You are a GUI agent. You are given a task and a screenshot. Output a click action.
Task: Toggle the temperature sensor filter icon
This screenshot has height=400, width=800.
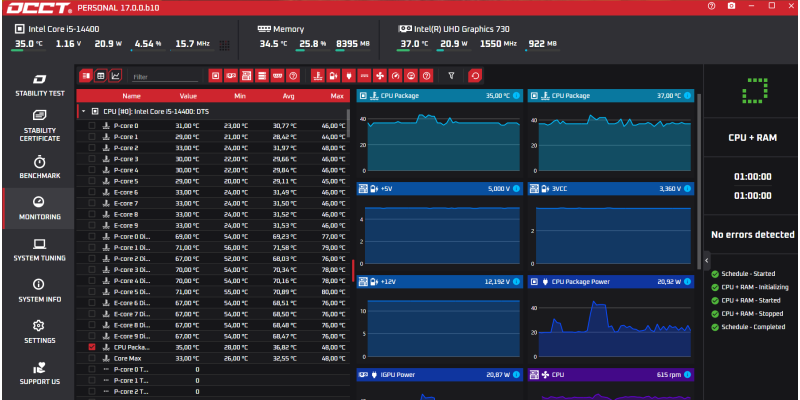click(x=318, y=76)
